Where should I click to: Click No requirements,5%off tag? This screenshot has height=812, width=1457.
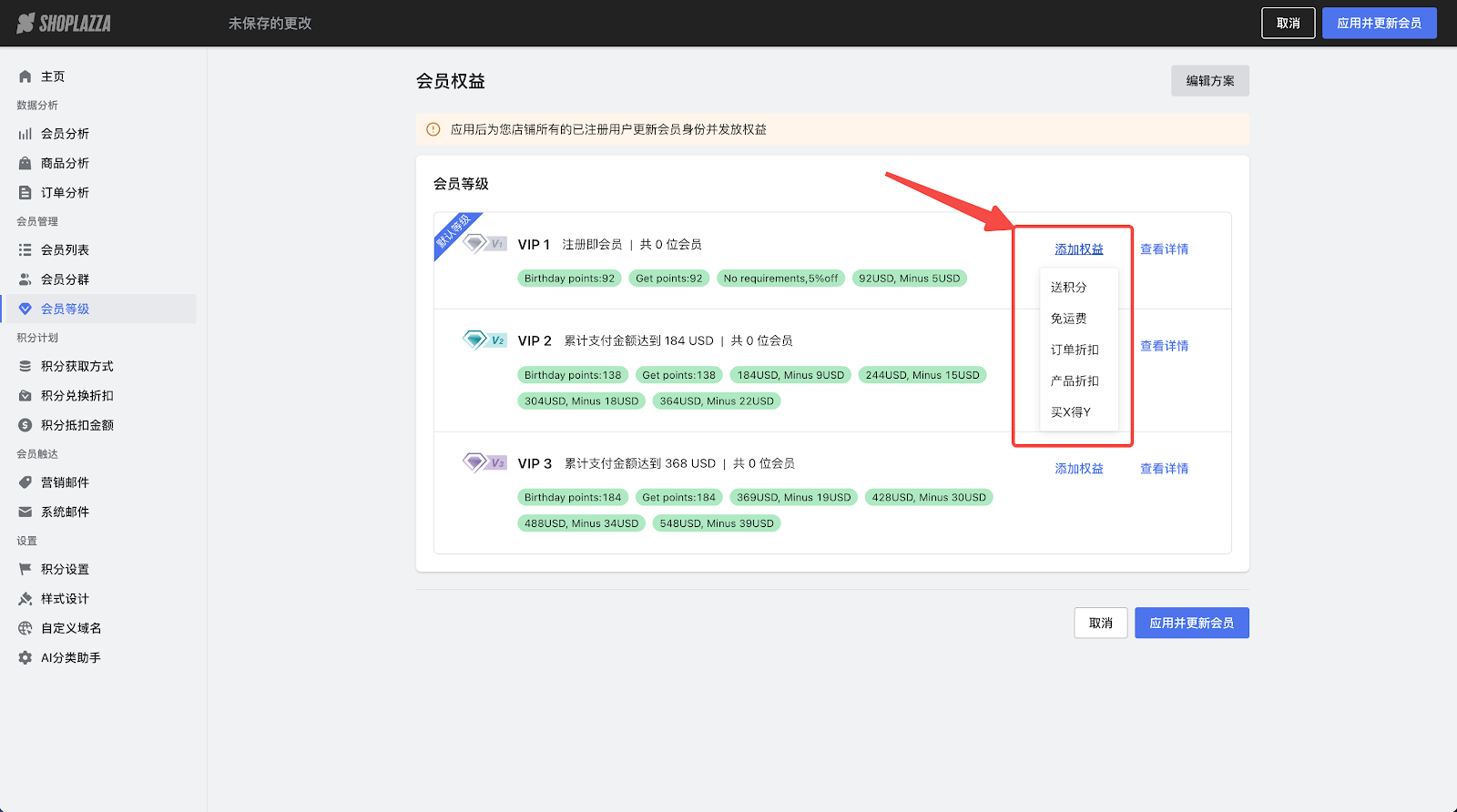780,279
